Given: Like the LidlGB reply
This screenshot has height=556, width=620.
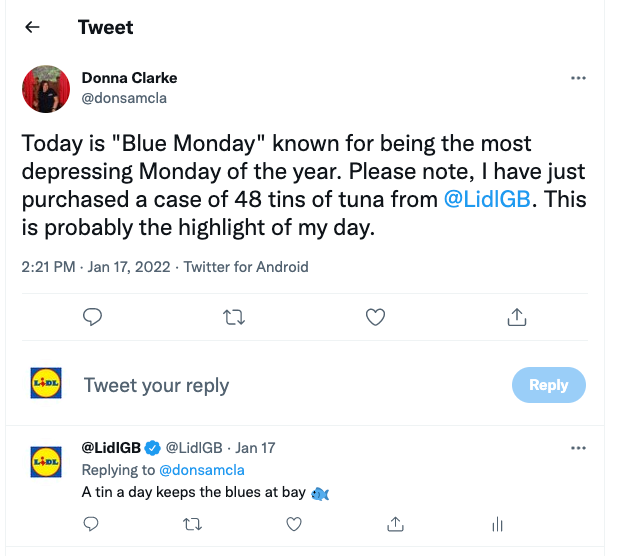Looking at the screenshot, I should [294, 523].
